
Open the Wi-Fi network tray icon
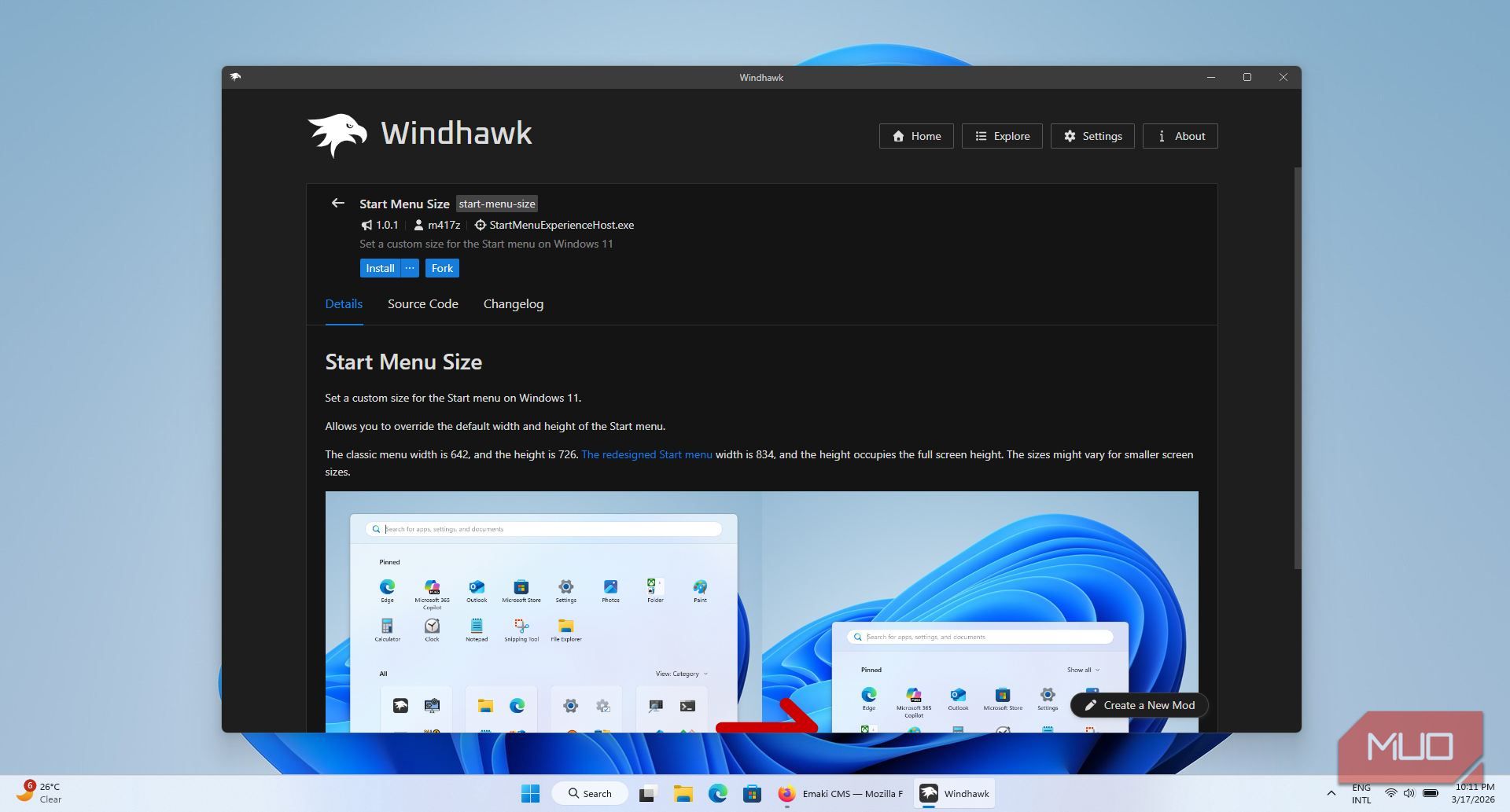coord(1390,793)
